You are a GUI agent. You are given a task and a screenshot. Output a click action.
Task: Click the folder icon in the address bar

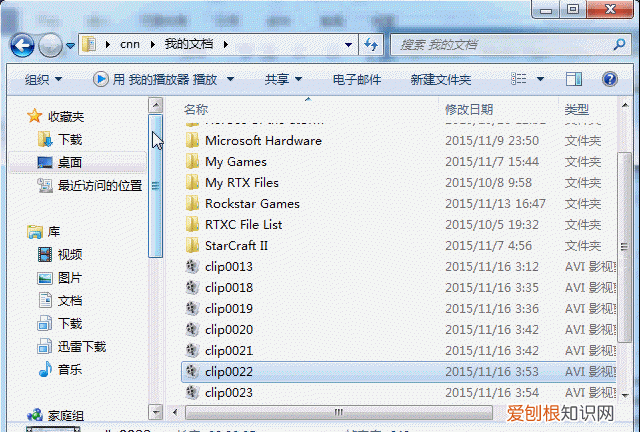coord(89,44)
